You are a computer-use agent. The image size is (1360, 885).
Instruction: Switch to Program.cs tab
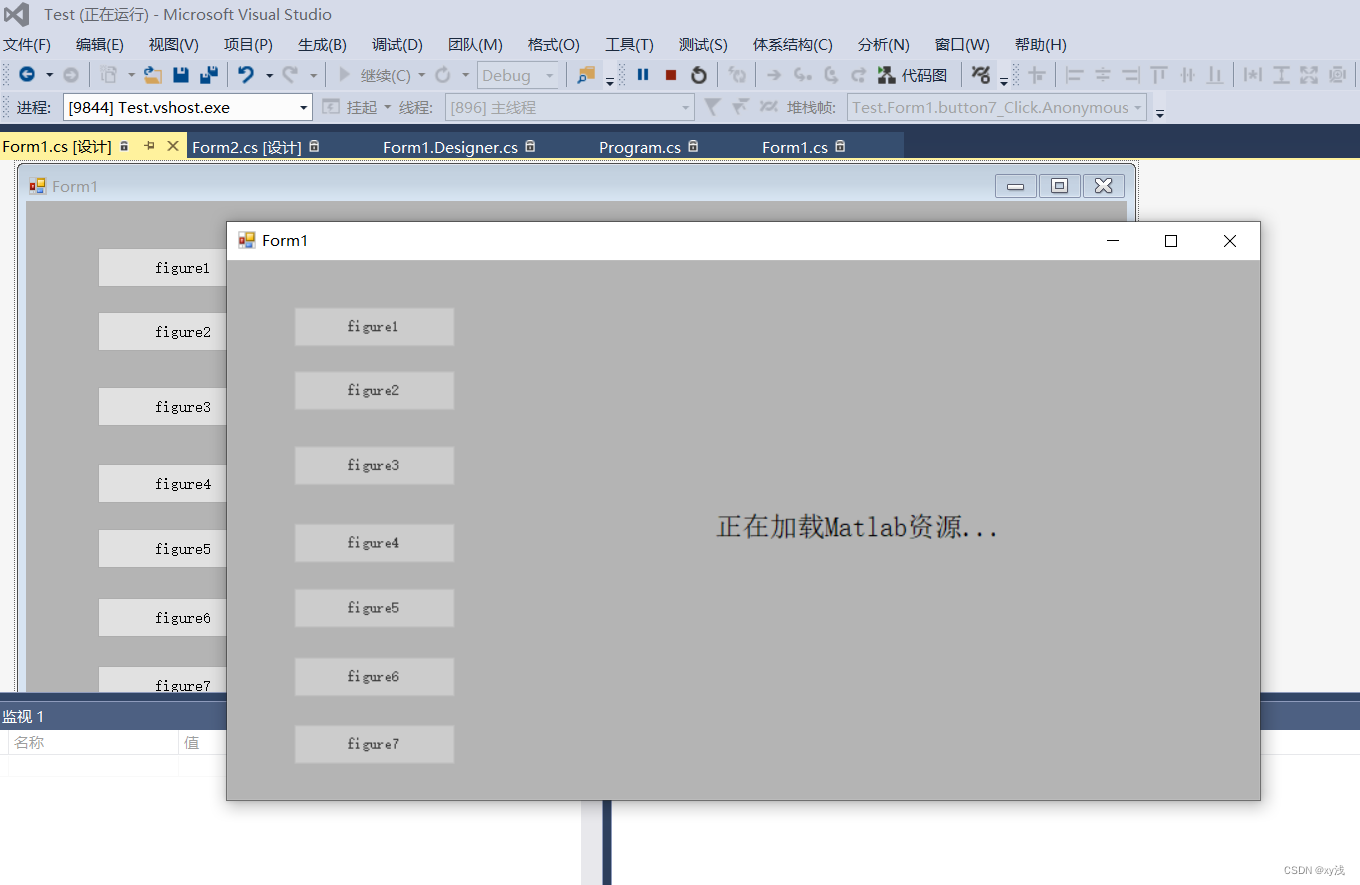[x=640, y=147]
